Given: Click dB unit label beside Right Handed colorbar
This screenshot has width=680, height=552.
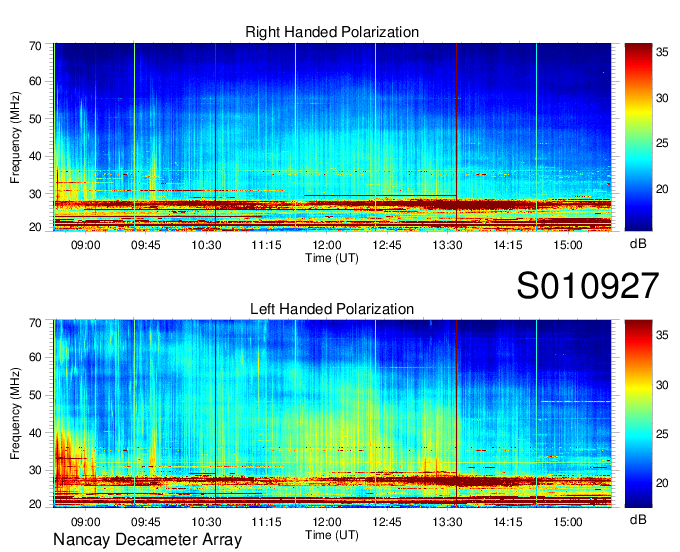Looking at the screenshot, I should pyautogui.click(x=638, y=244).
